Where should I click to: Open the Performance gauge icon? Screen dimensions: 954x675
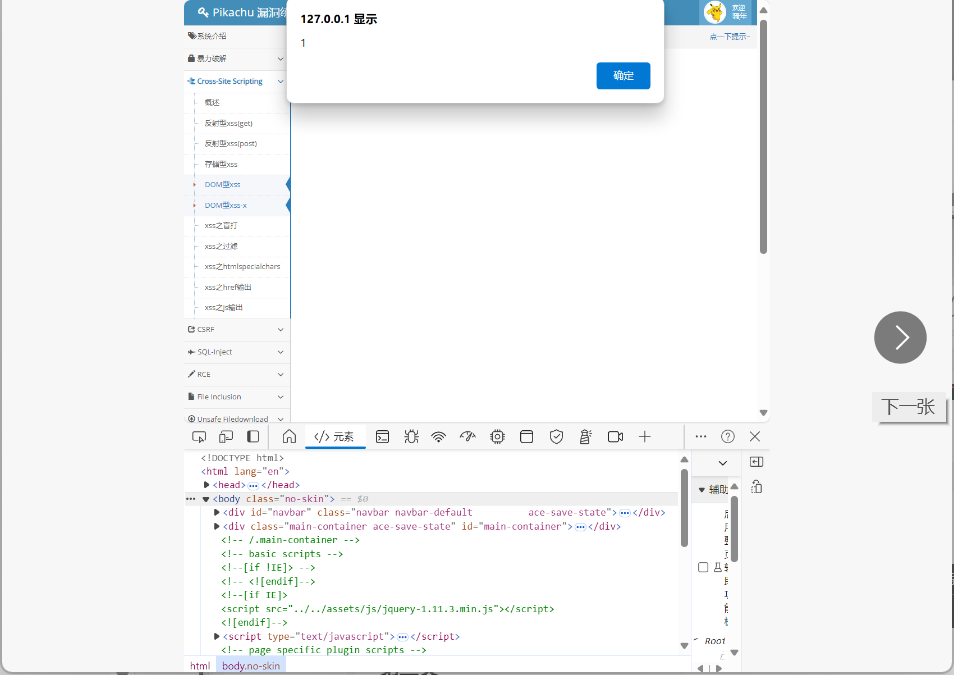[x=467, y=436]
